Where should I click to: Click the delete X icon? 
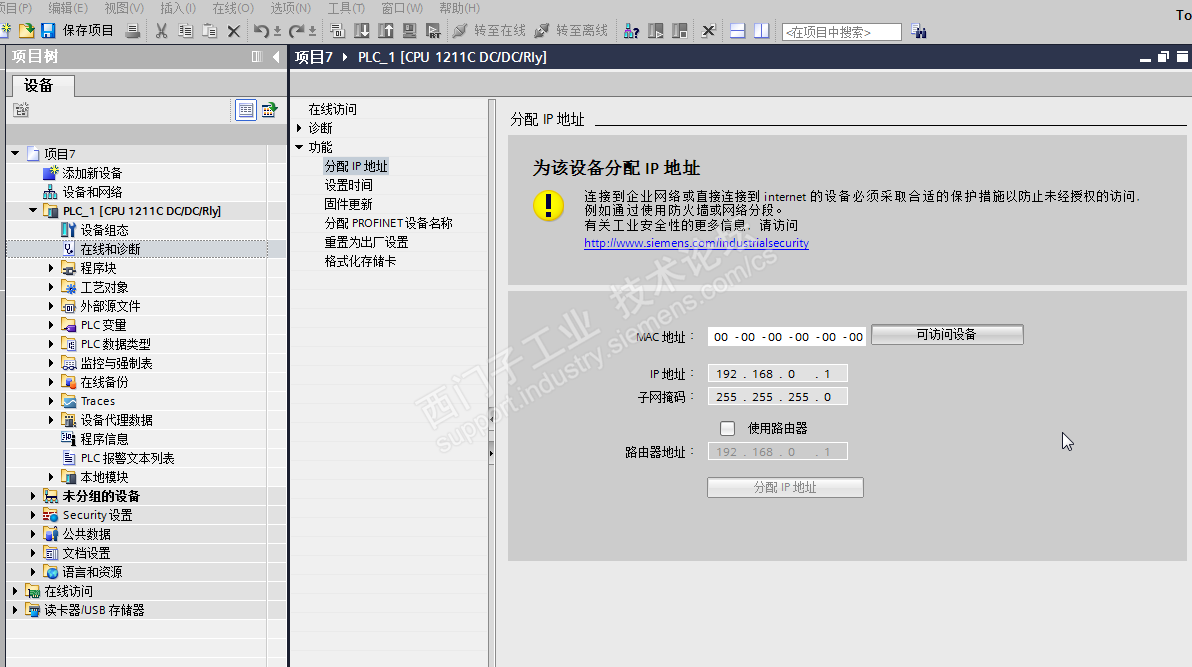tap(234, 31)
